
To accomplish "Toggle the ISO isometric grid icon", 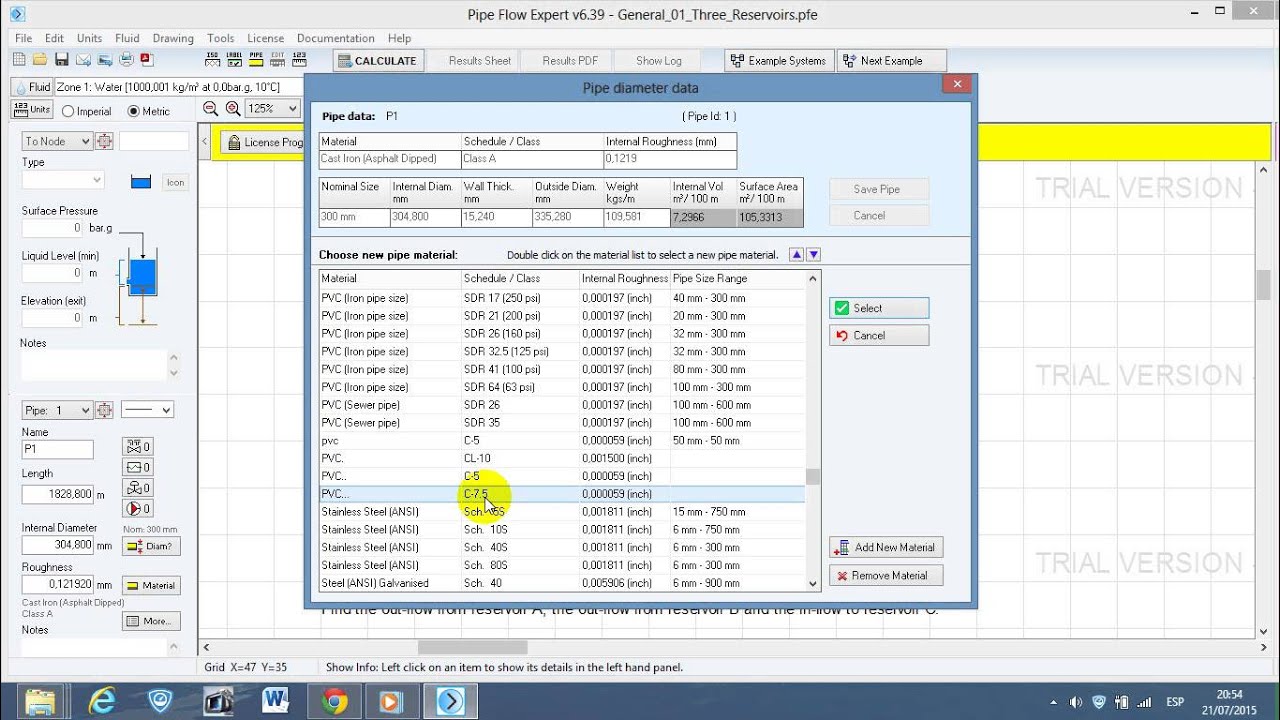I will pos(213,60).
